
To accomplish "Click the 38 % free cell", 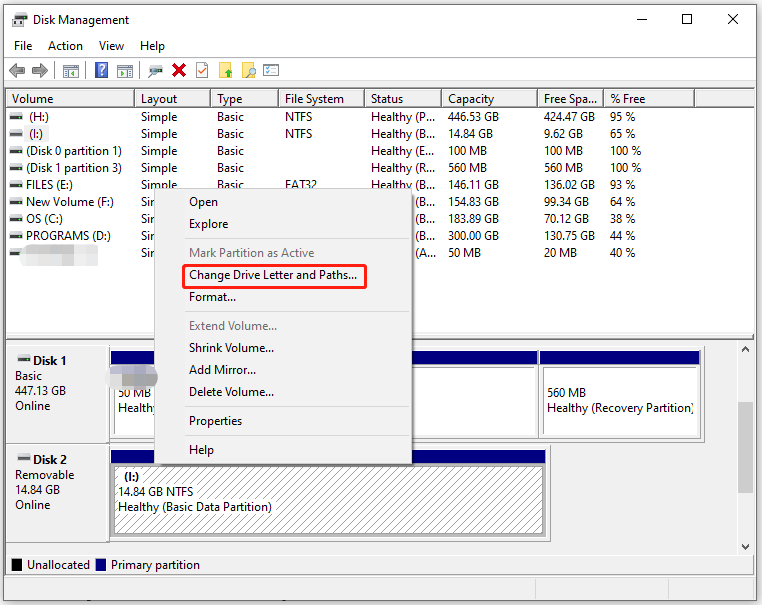I will [623, 219].
